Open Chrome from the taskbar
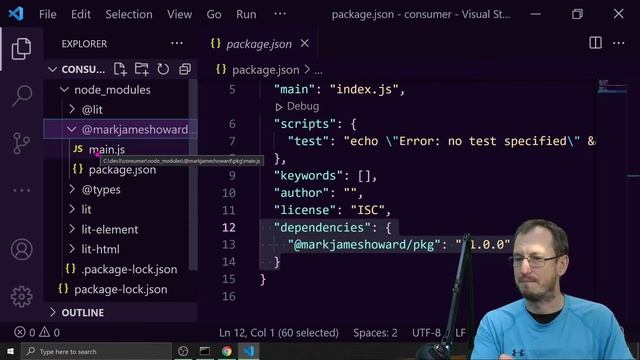 (227, 351)
